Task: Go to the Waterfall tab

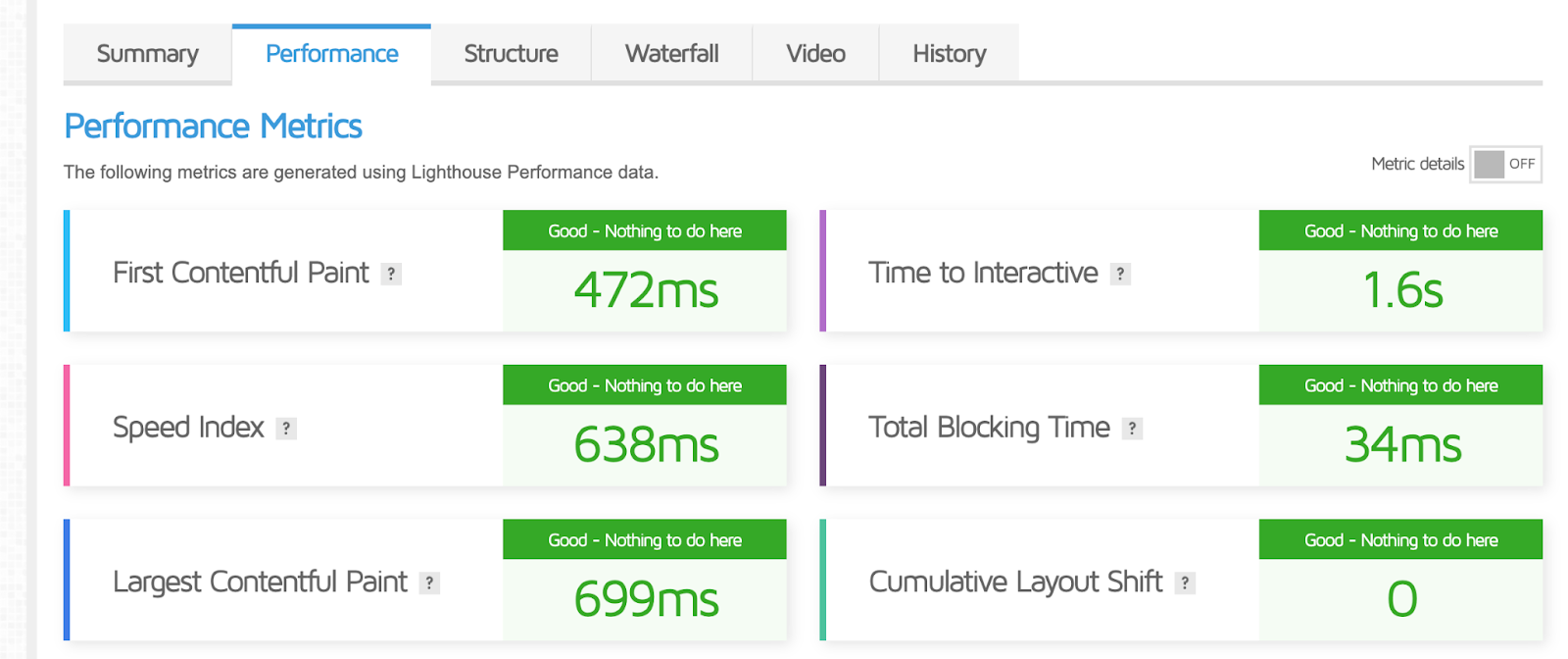Action: [671, 54]
